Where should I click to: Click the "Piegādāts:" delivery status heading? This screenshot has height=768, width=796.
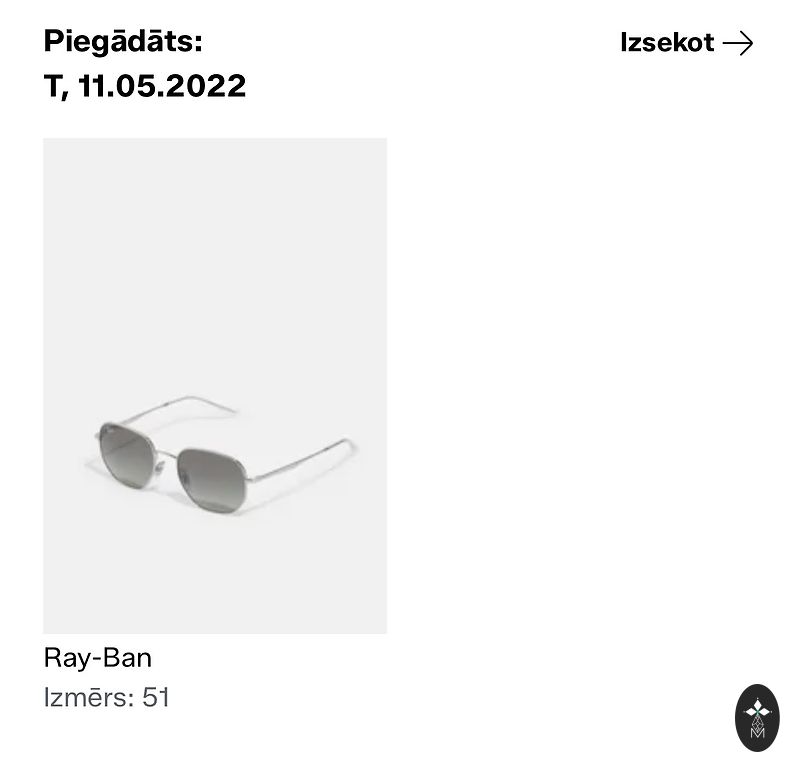[123, 42]
